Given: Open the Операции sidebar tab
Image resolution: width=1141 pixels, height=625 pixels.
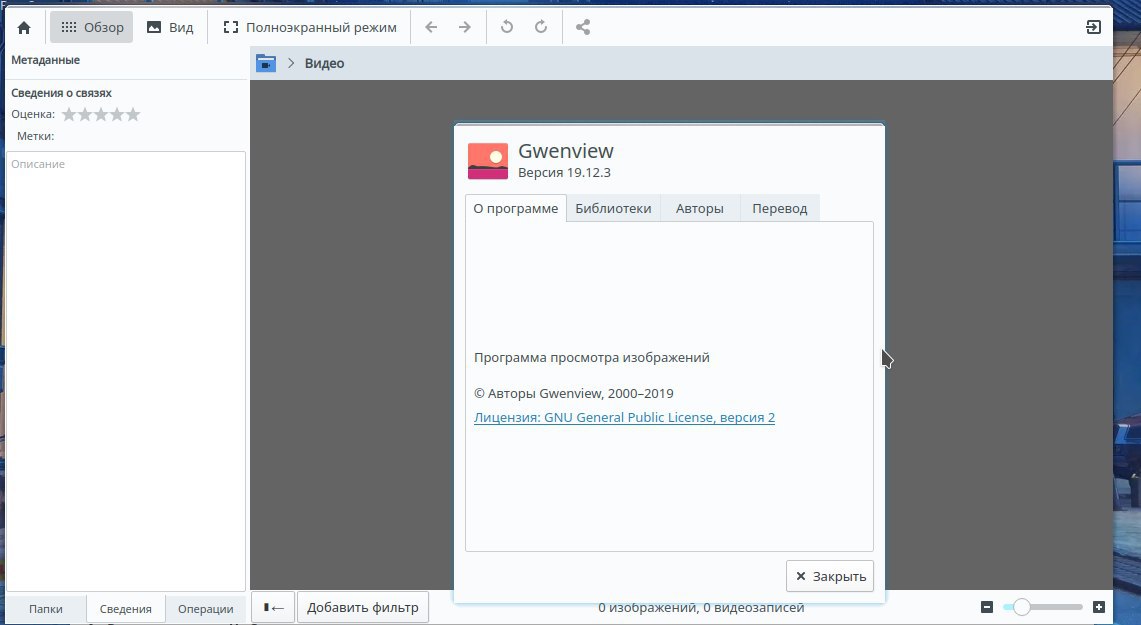Looking at the screenshot, I should click(x=206, y=609).
